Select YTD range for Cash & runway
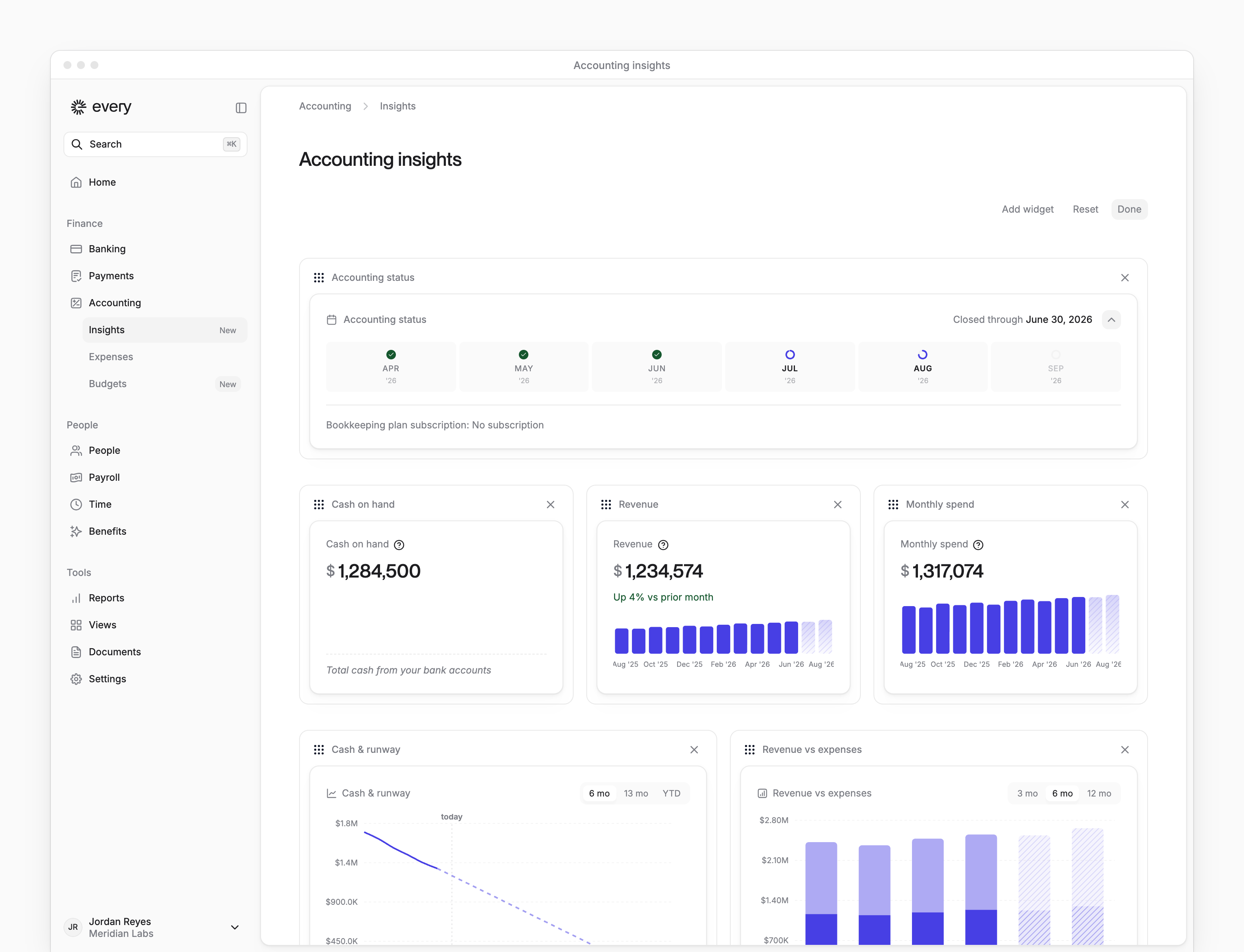The width and height of the screenshot is (1244, 952). [672, 793]
